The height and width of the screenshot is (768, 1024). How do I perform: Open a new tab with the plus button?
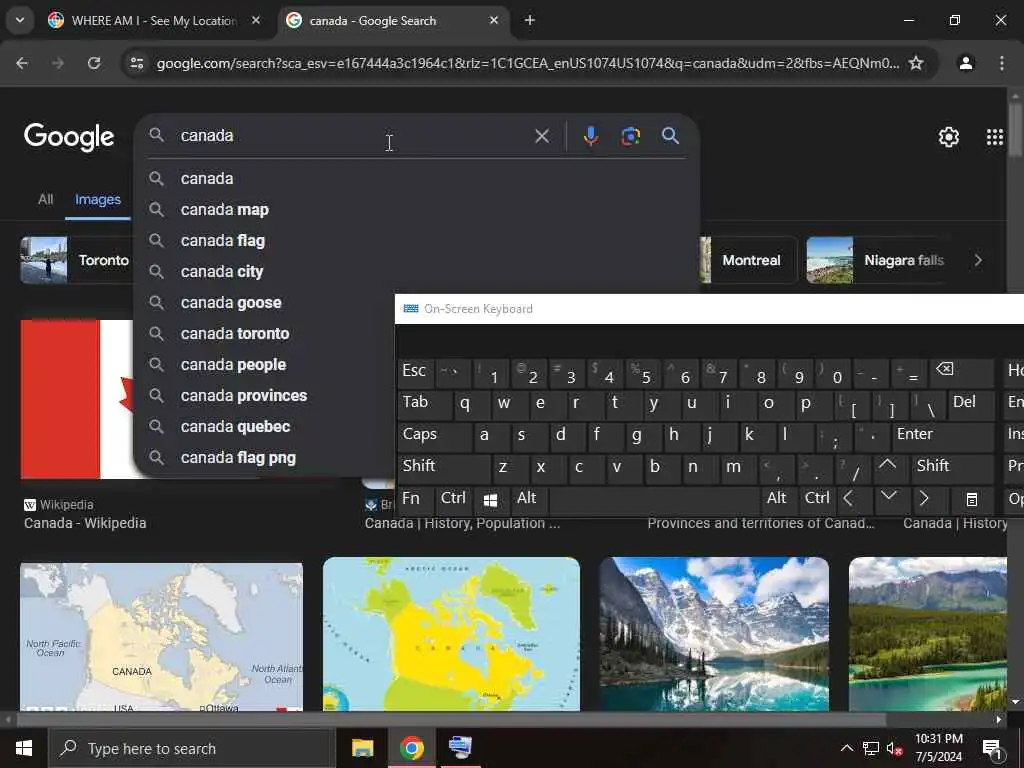(x=530, y=20)
